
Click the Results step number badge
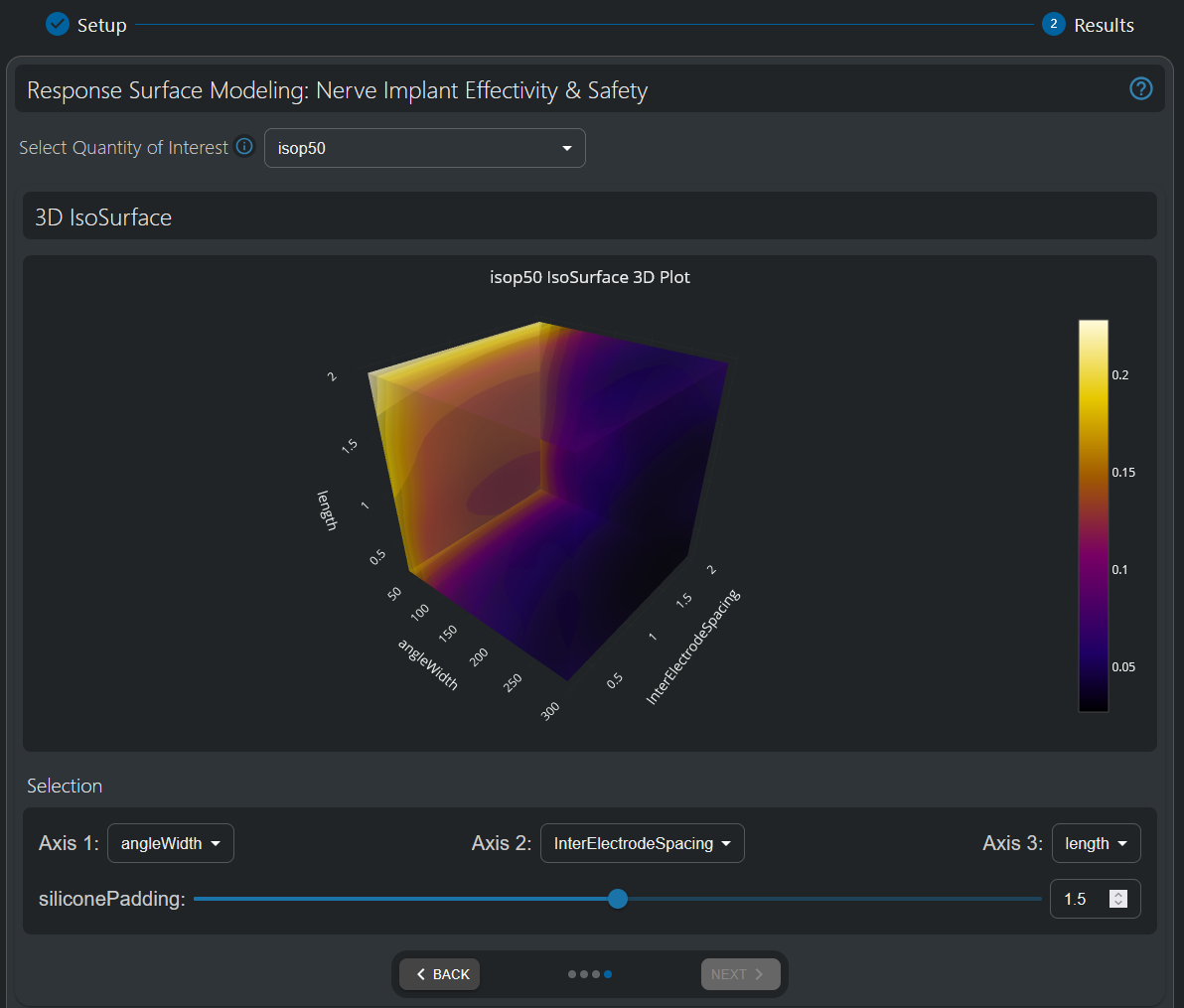pyautogui.click(x=1053, y=24)
